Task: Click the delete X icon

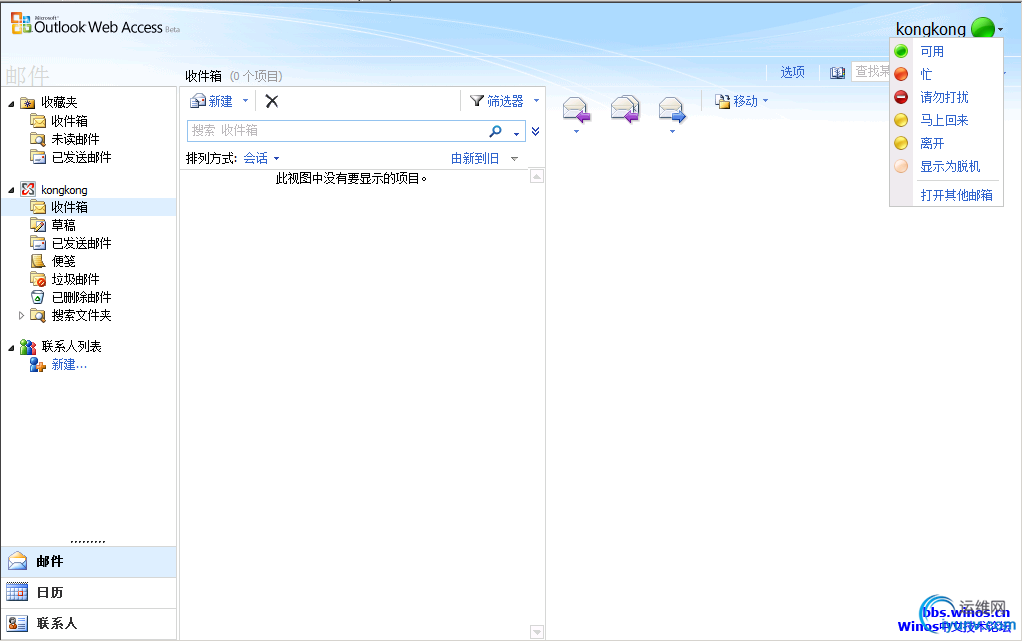Action: [x=272, y=101]
